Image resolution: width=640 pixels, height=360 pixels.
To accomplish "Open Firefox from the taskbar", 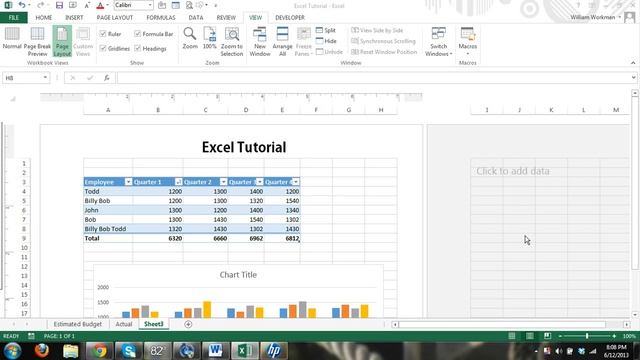I will [41, 351].
